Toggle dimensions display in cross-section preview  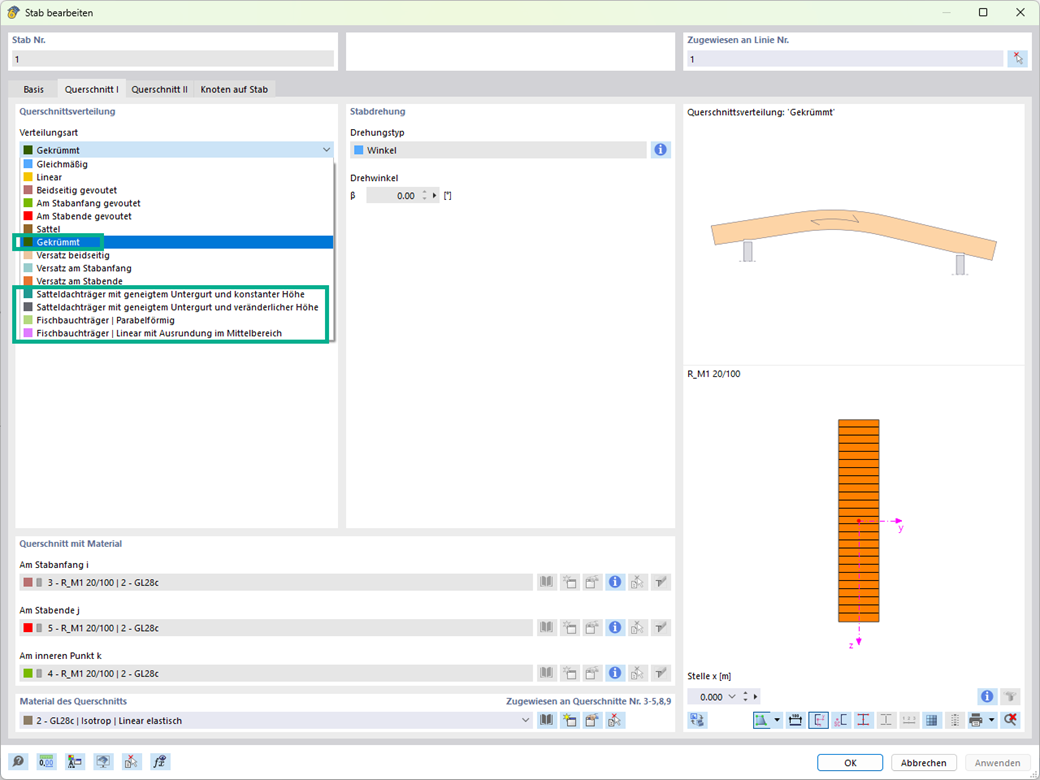795,720
